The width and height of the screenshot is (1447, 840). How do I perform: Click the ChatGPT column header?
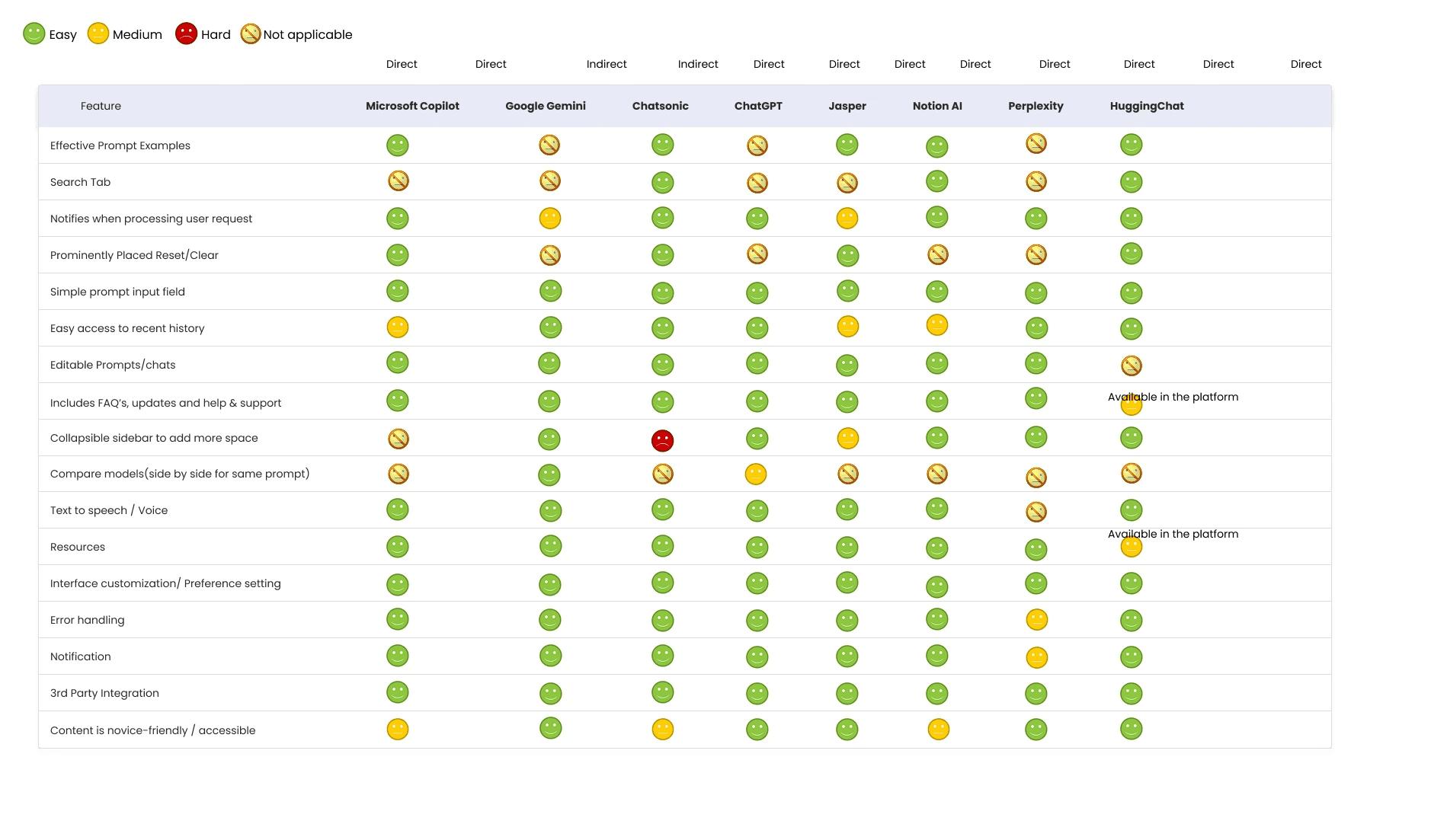(758, 106)
